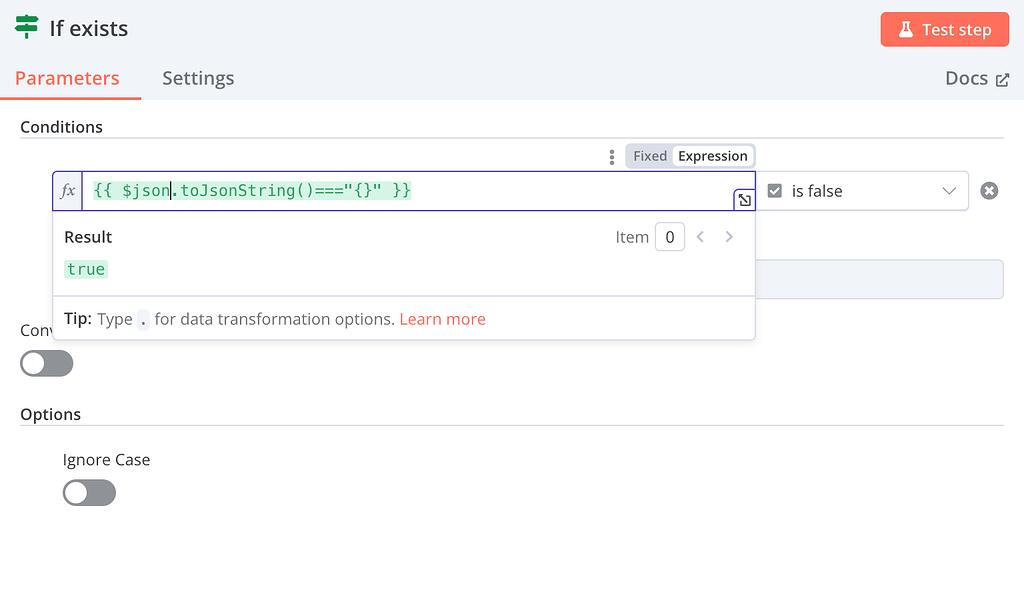Go to previous item with left arrow

pos(700,237)
